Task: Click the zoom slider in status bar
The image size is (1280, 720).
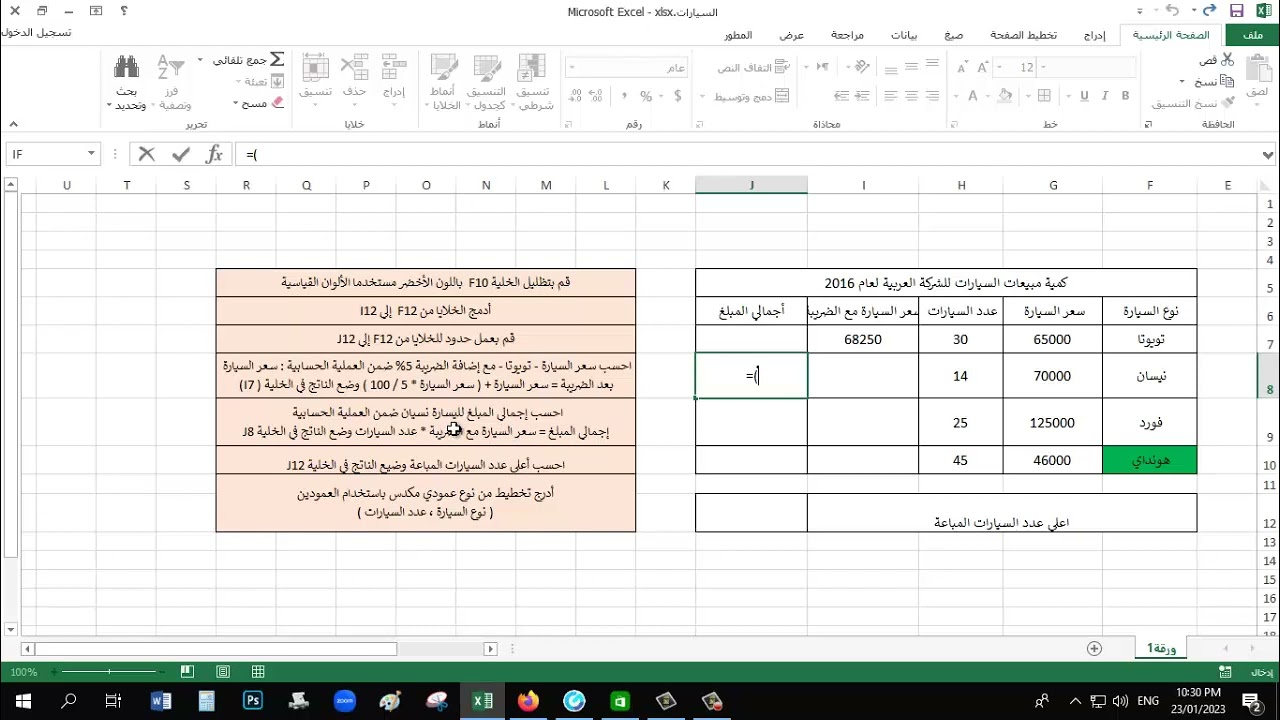Action: [108, 672]
